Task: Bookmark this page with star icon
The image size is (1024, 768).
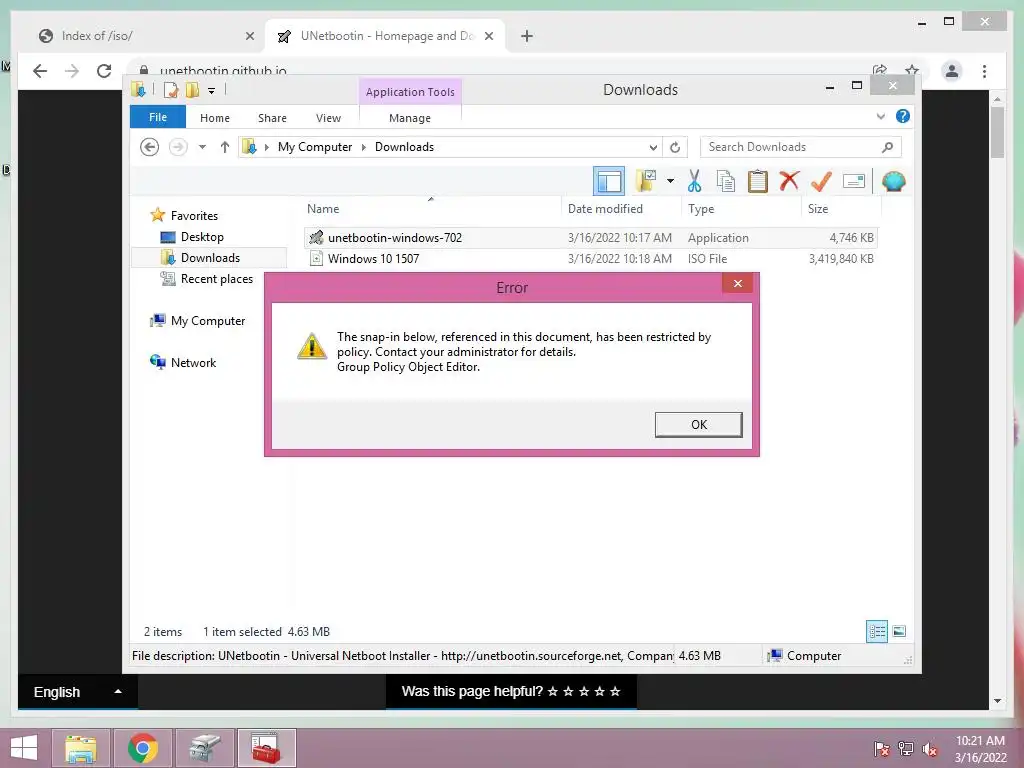Action: coord(912,69)
